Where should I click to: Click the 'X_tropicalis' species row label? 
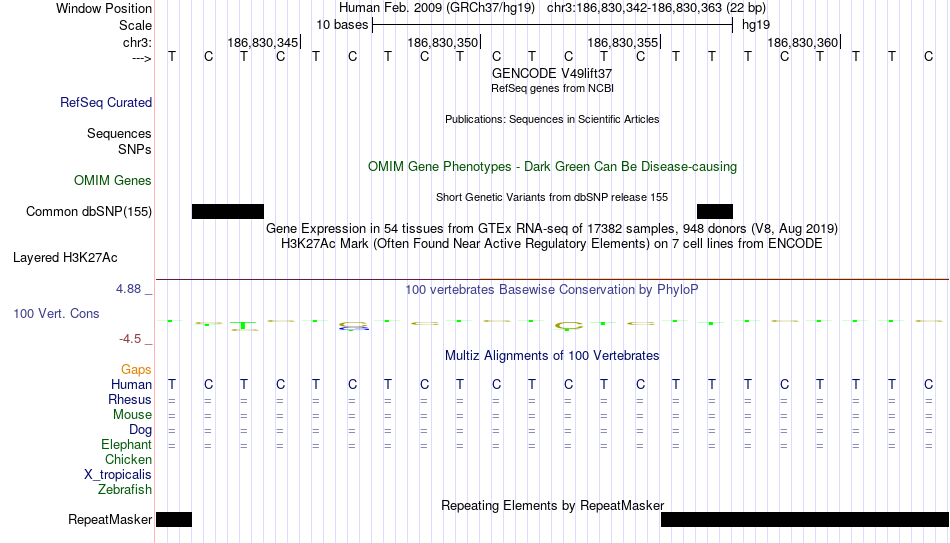118,475
